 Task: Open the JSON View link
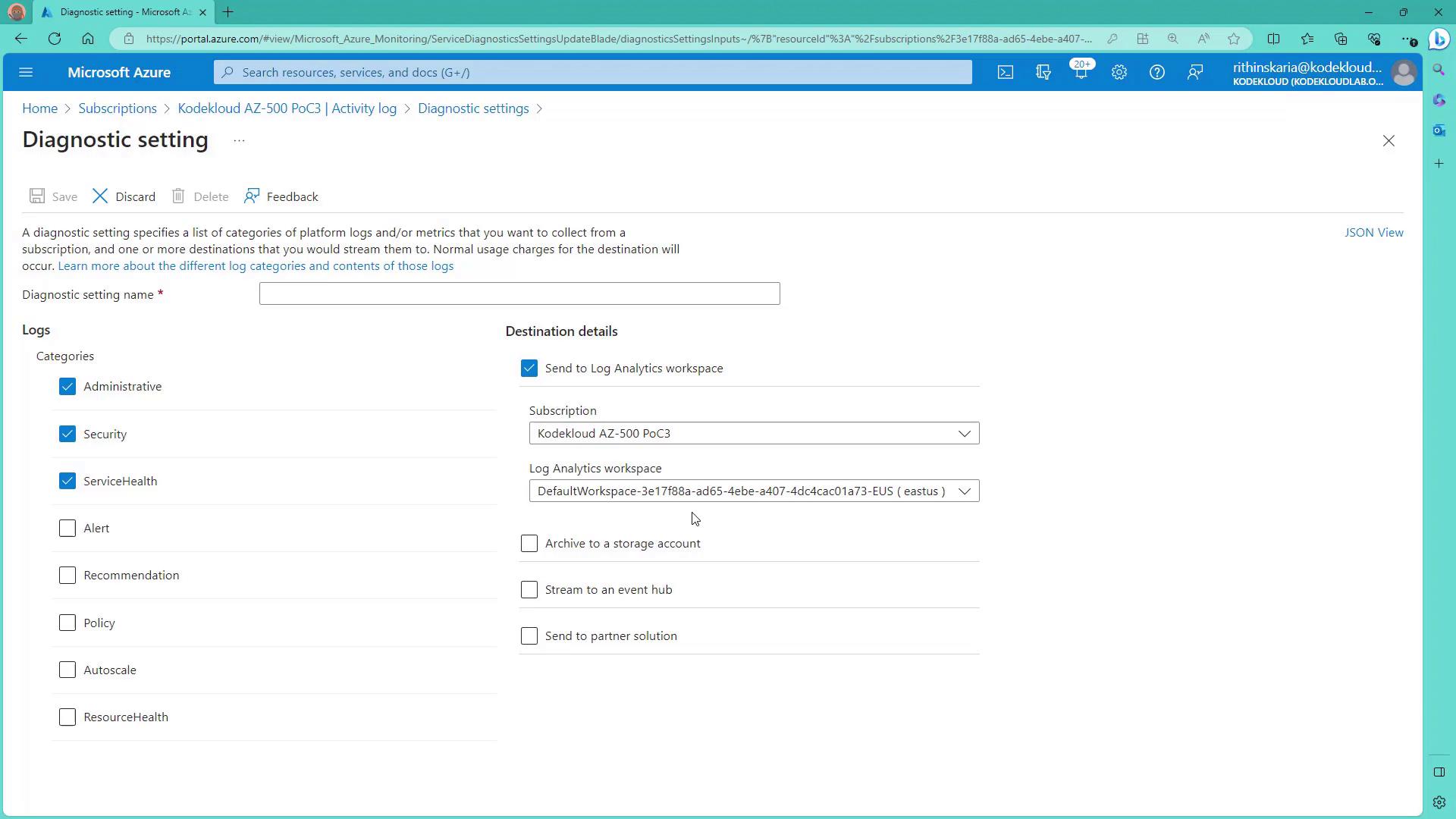1373,233
